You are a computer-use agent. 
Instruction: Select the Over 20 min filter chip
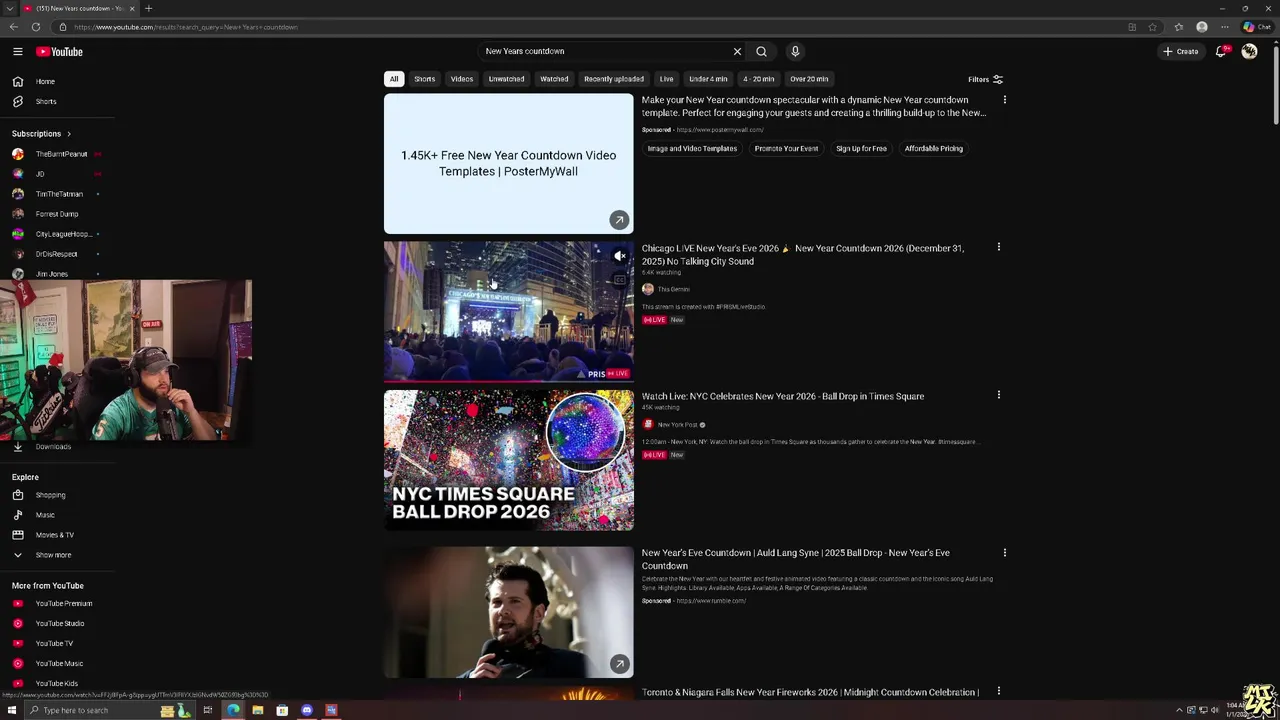point(809,79)
